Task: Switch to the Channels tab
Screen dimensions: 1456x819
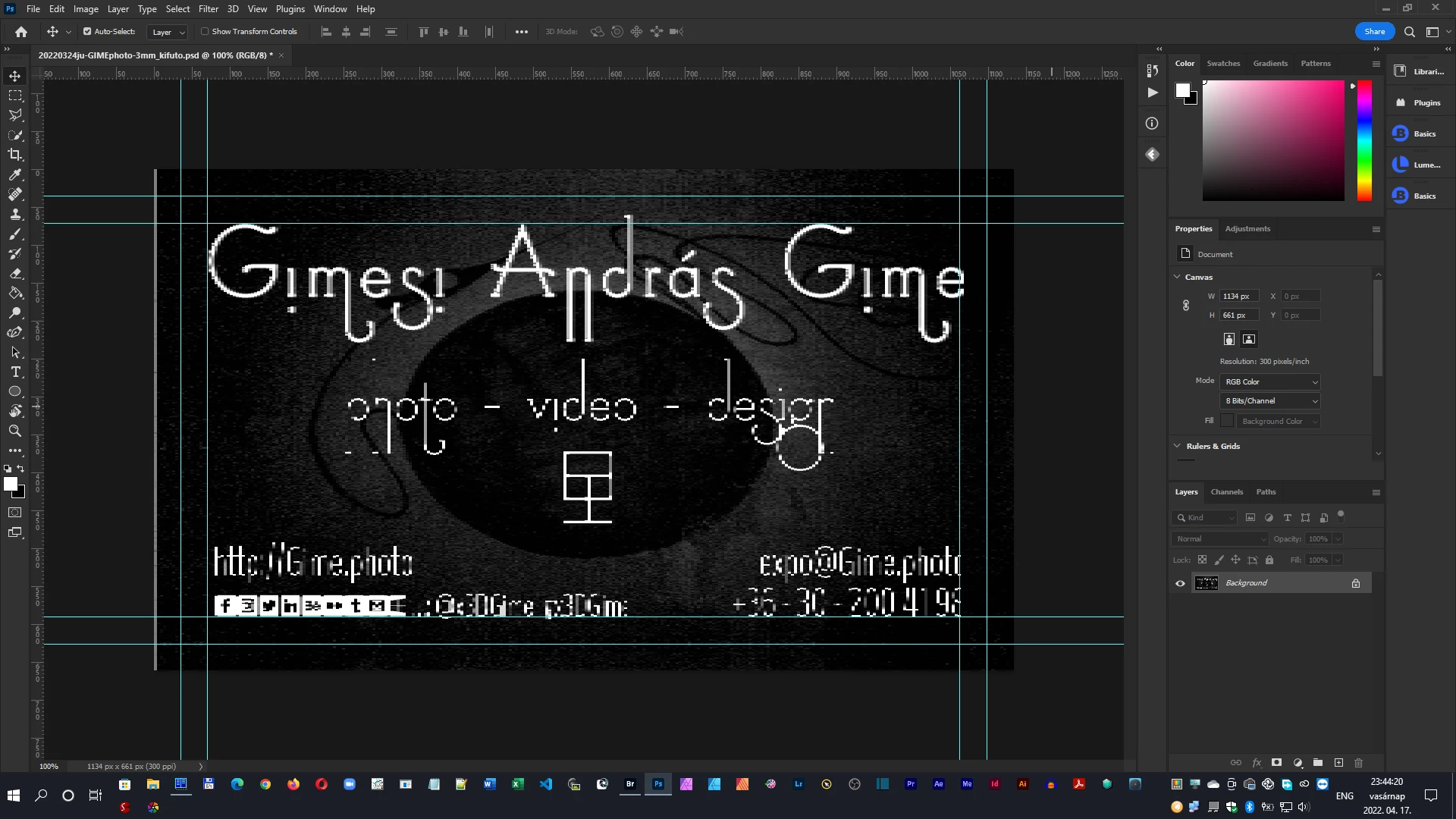Action: 1226,492
